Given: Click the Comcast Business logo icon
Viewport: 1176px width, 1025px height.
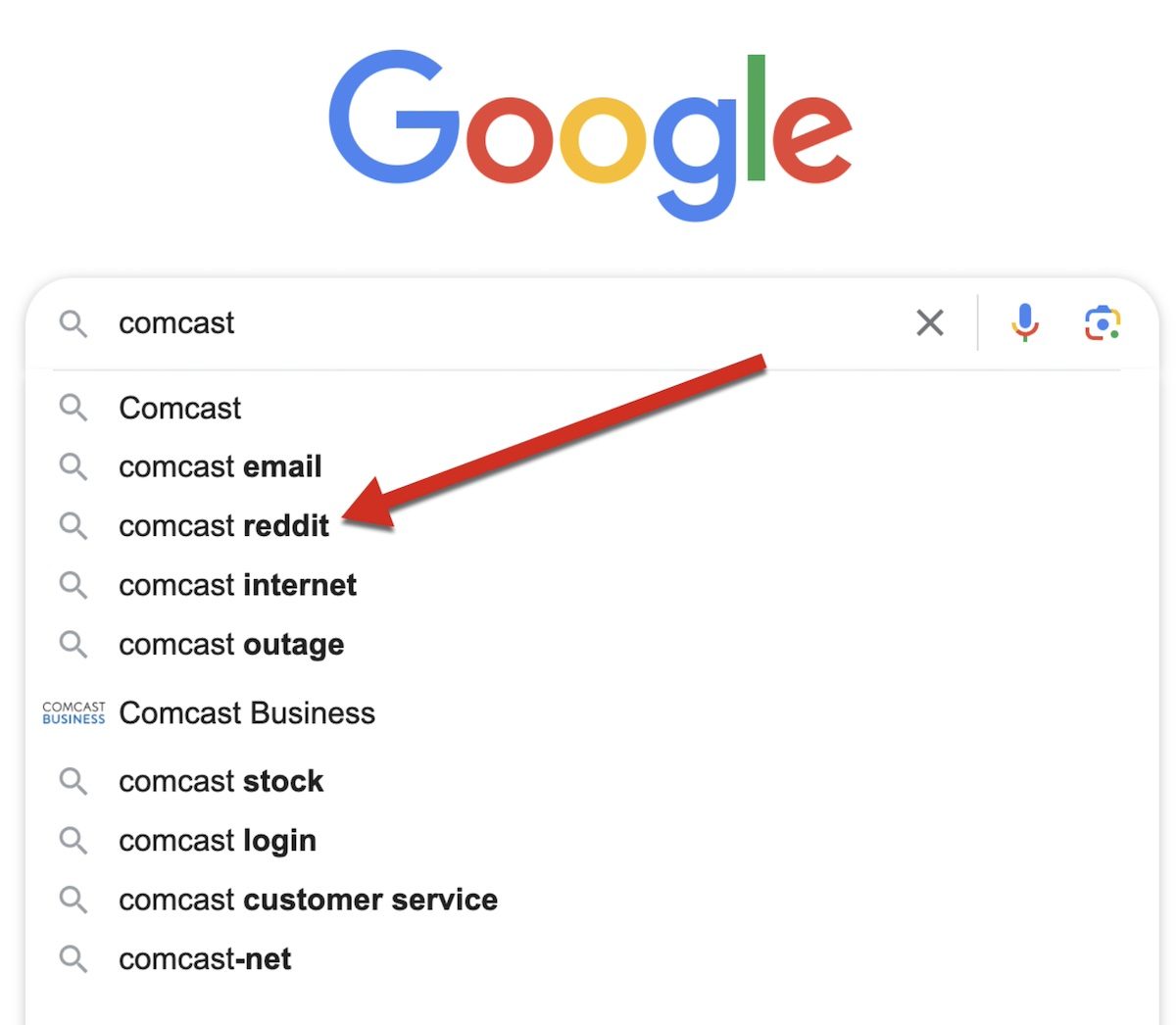Looking at the screenshot, I should coord(73,712).
